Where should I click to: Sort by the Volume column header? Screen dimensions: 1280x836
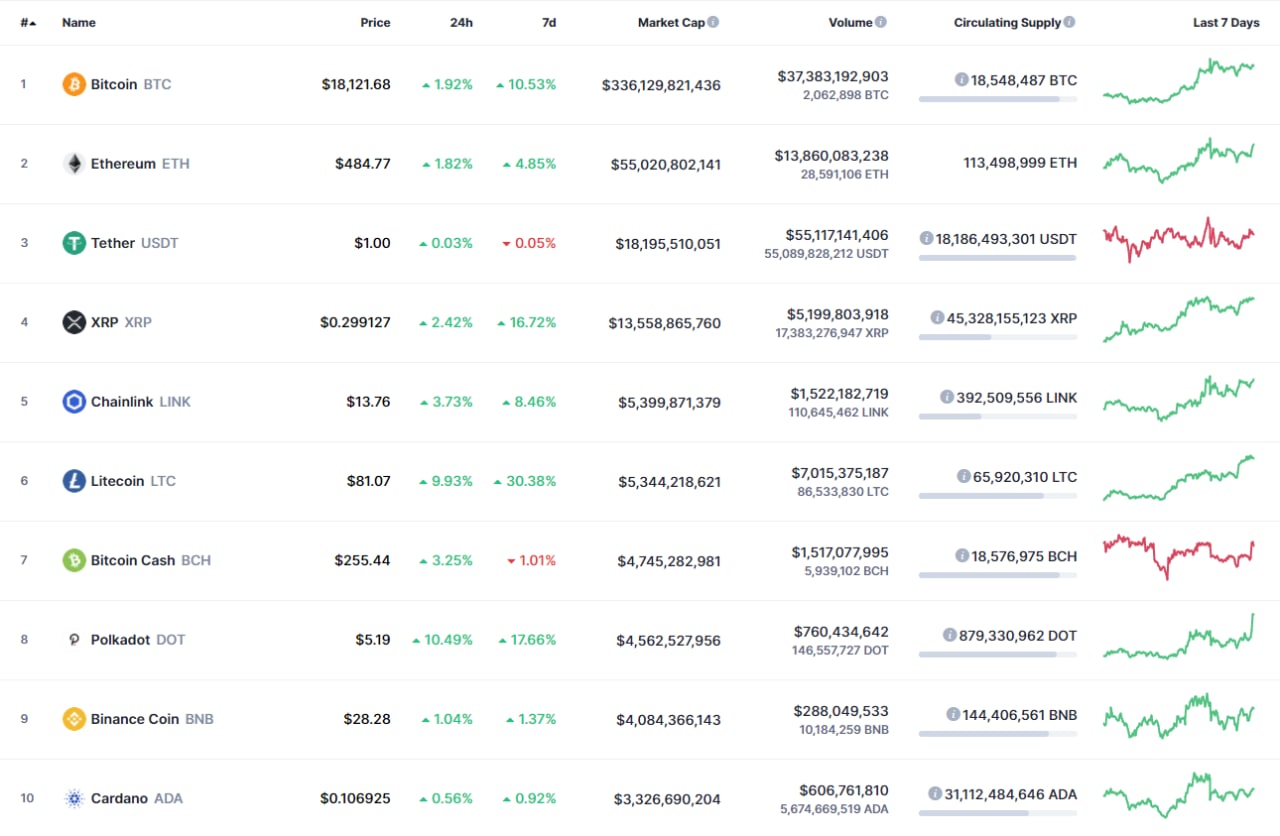point(850,22)
